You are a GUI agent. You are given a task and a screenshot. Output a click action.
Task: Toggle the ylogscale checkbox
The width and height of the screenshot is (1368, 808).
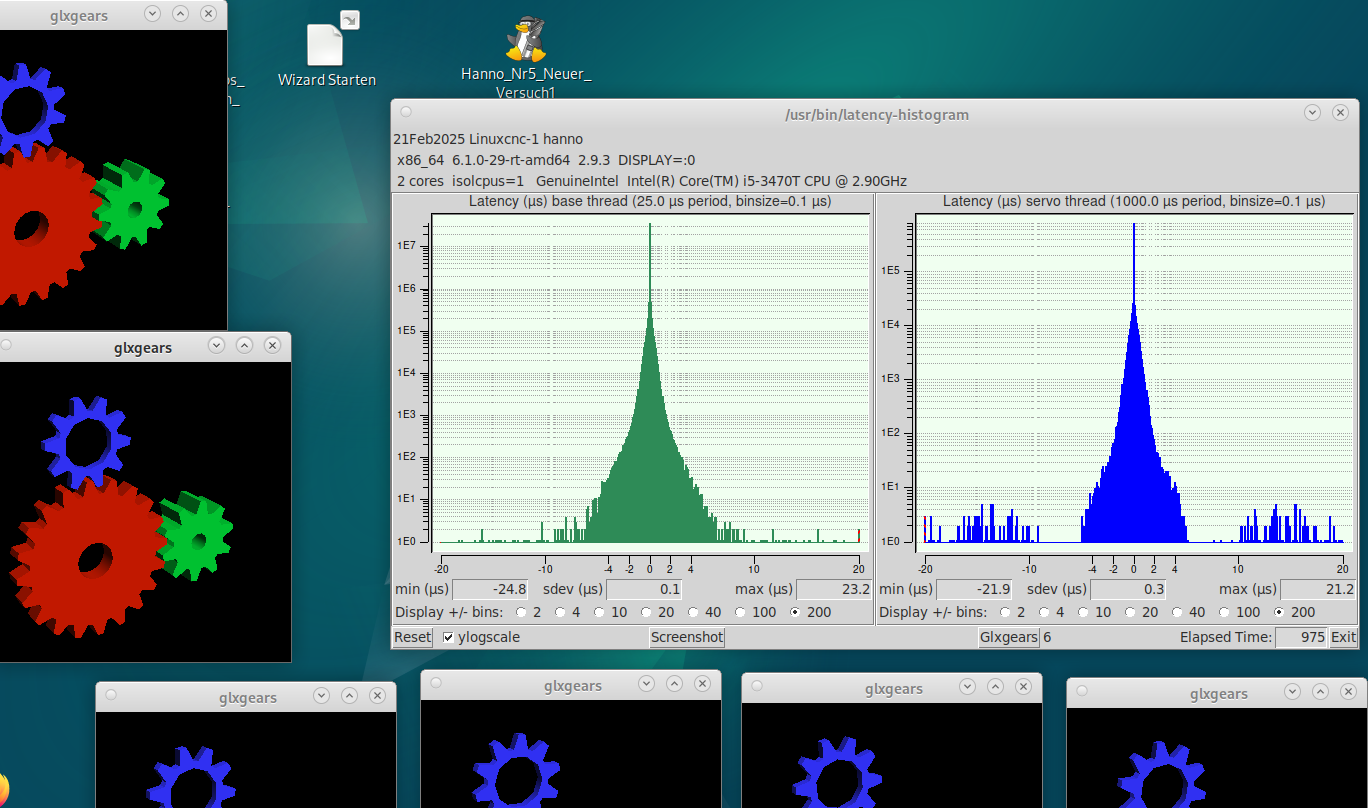448,637
